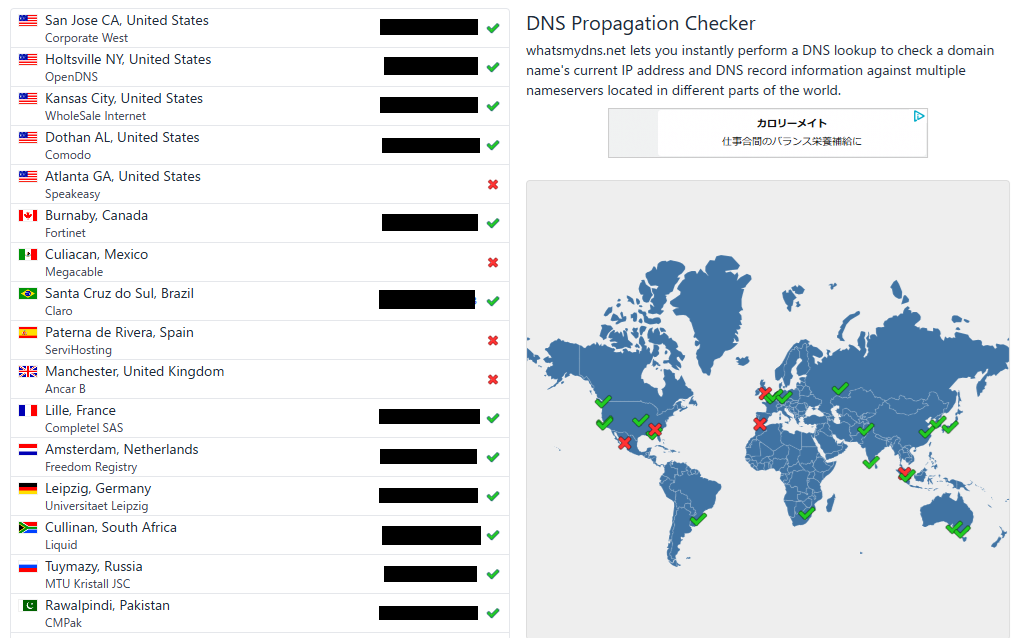Click the red cross over Spain on the map
This screenshot has height=638, width=1013.
point(760,424)
